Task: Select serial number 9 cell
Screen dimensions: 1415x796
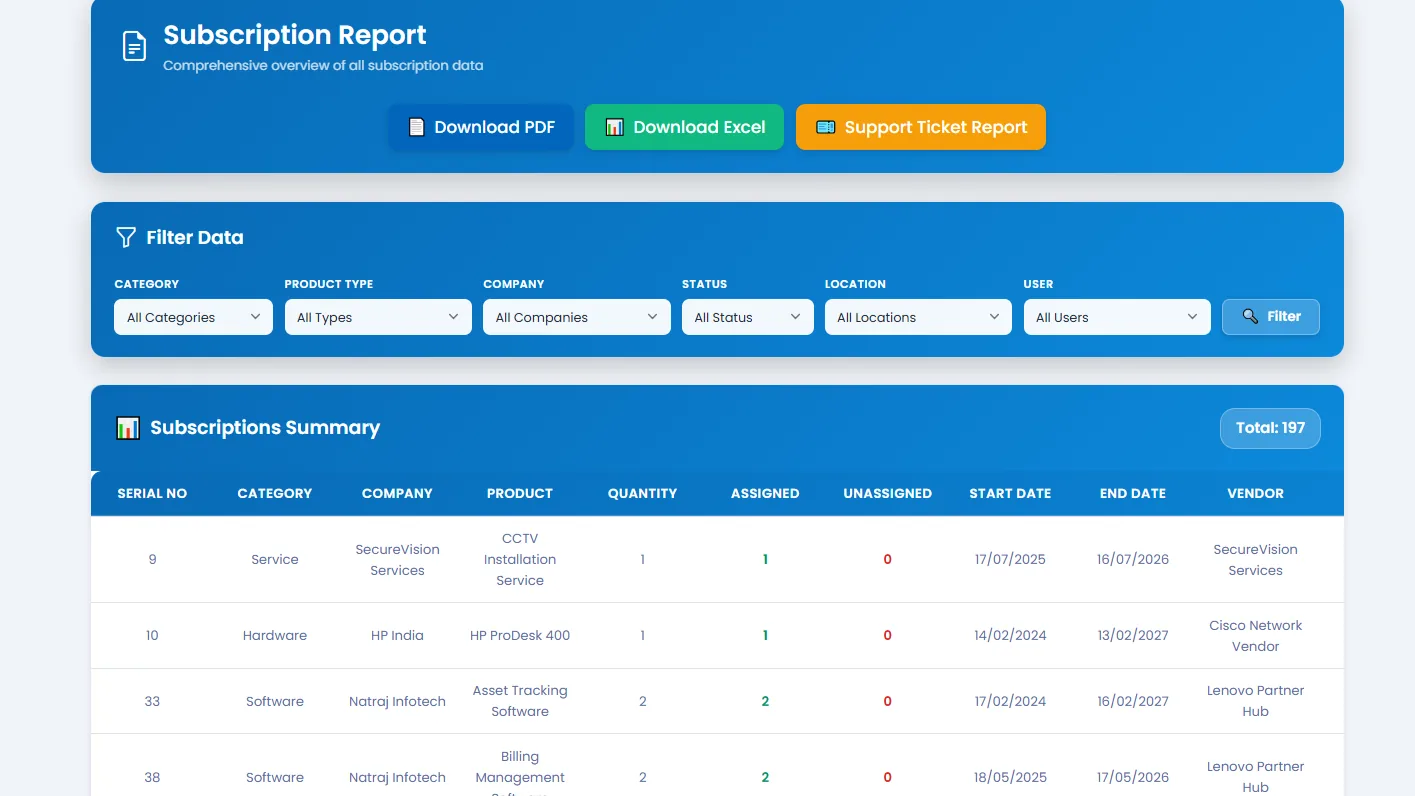Action: pos(152,559)
